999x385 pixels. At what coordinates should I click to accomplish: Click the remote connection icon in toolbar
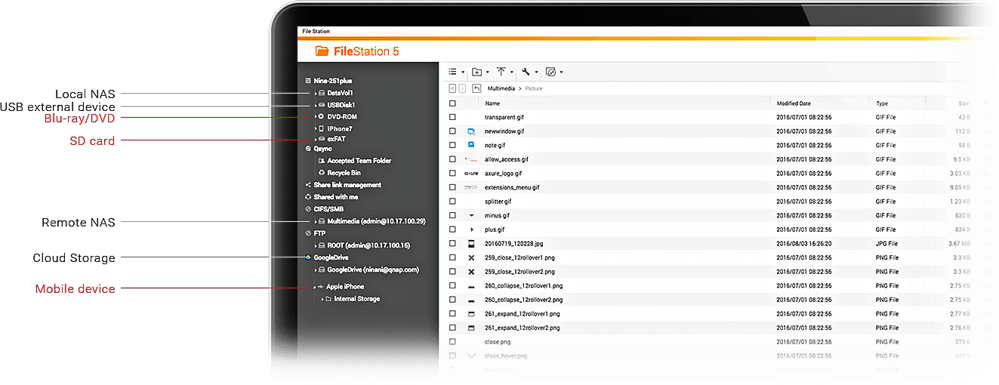(x=551, y=71)
